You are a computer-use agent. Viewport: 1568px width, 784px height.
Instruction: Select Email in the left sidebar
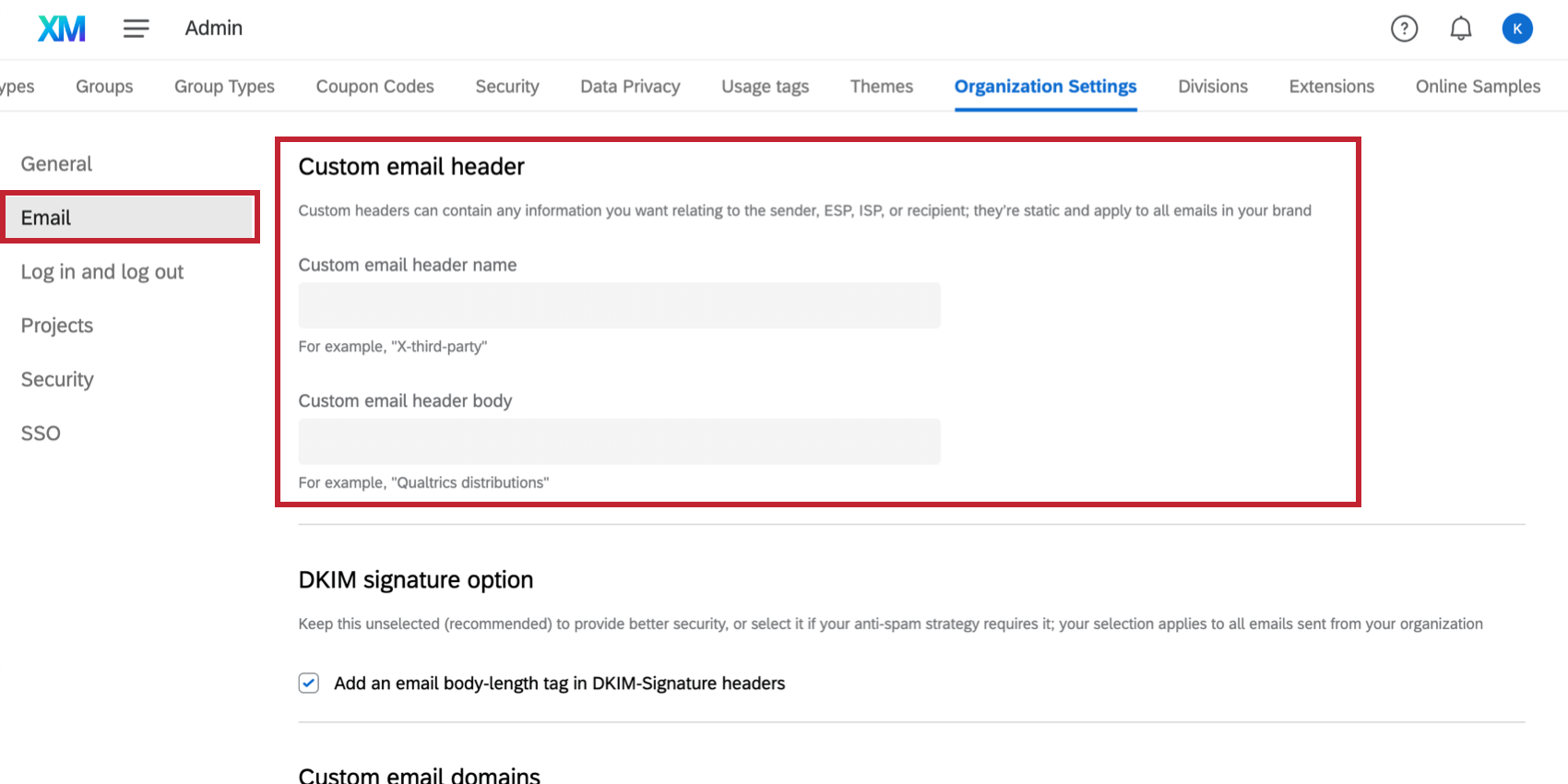point(129,218)
